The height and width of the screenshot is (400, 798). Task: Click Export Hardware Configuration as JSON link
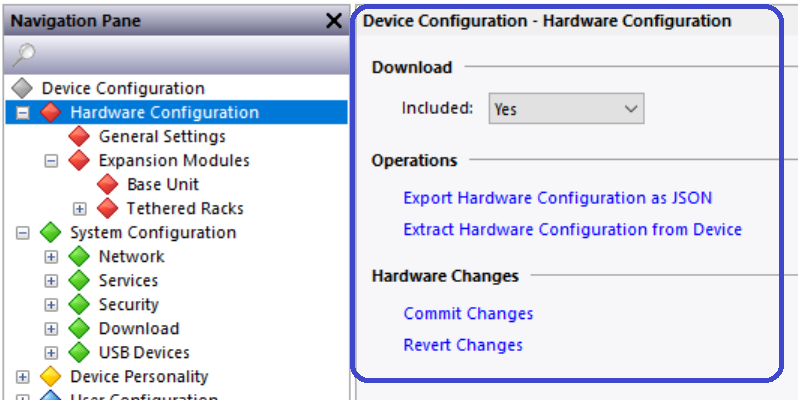[x=557, y=198]
